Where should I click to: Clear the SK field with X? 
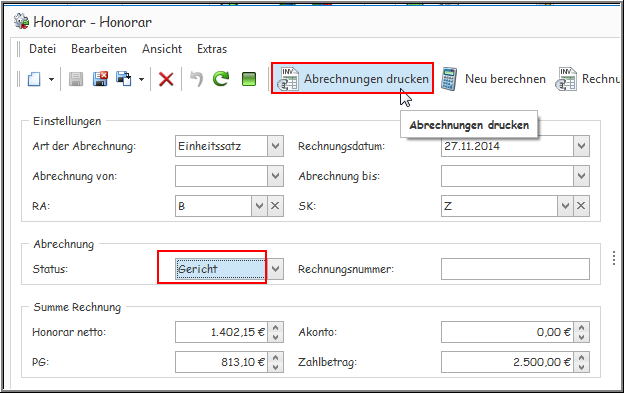point(581,206)
